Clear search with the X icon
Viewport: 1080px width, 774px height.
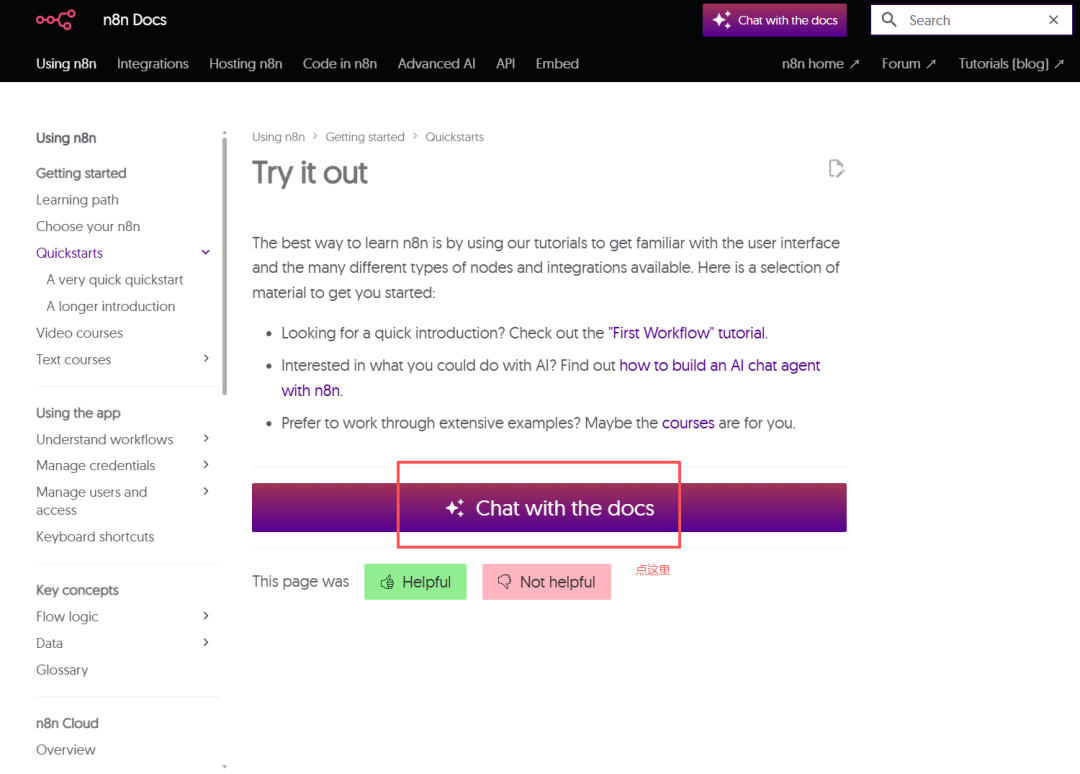tap(1053, 20)
